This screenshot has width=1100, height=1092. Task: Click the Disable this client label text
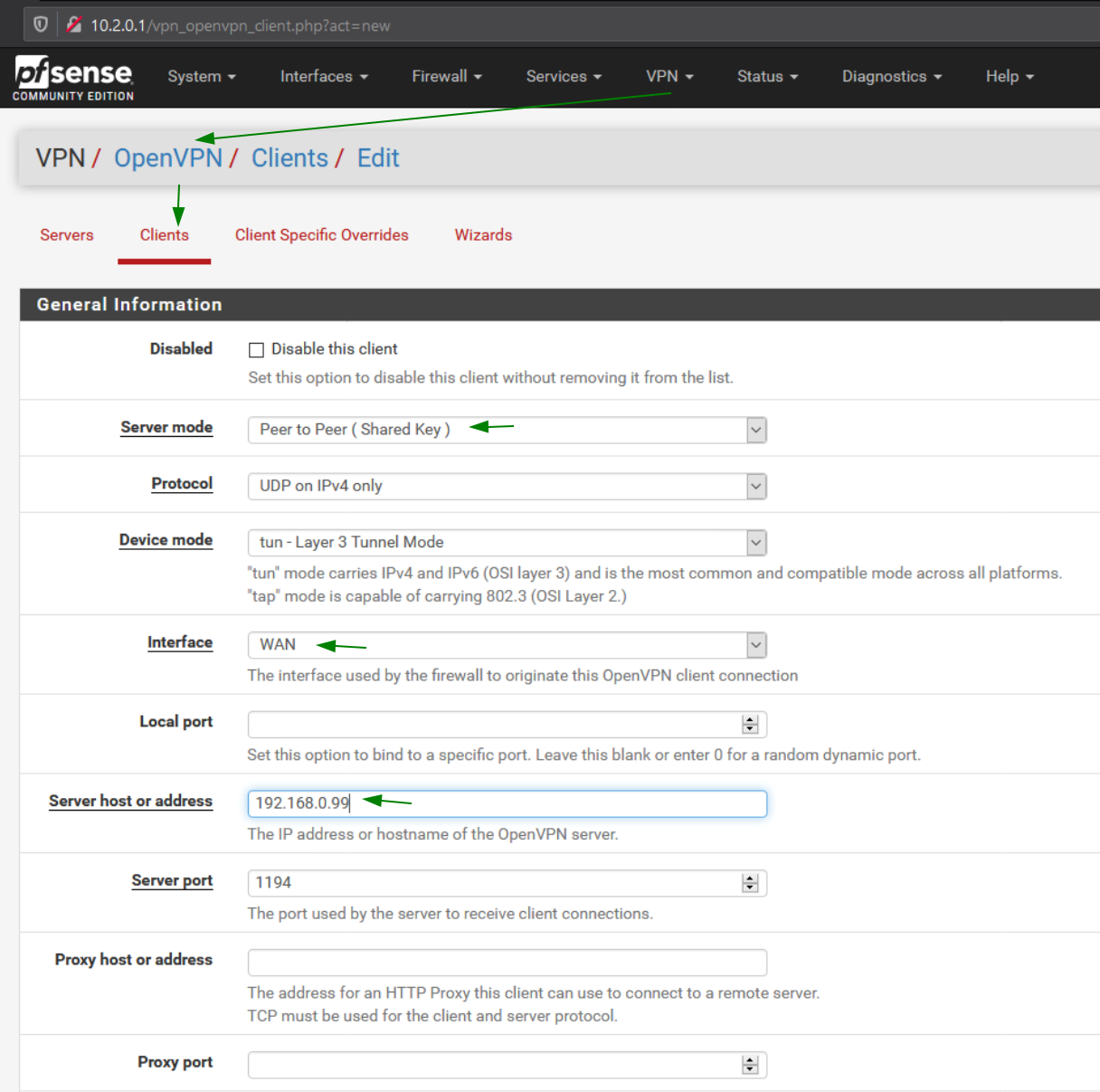coord(335,349)
